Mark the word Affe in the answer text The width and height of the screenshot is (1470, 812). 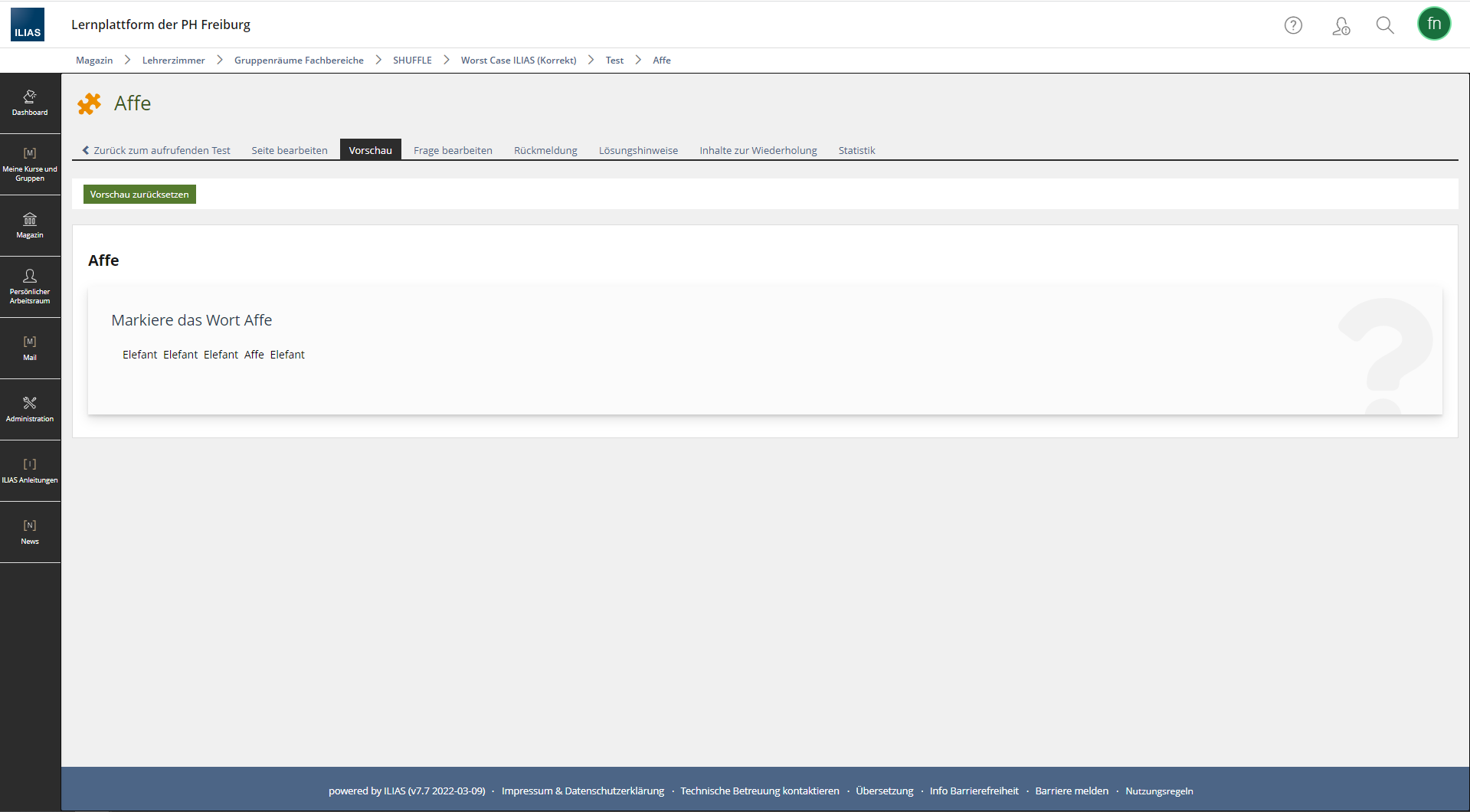[x=254, y=355]
